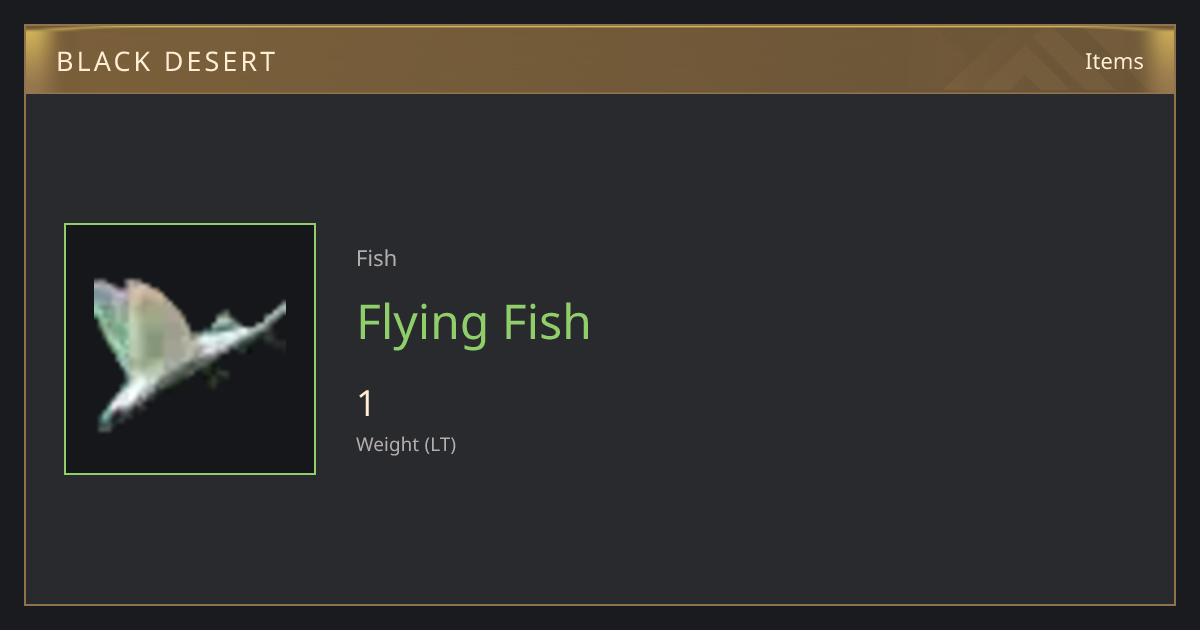Open the Items section in header
The image size is (1200, 630).
tap(1114, 61)
